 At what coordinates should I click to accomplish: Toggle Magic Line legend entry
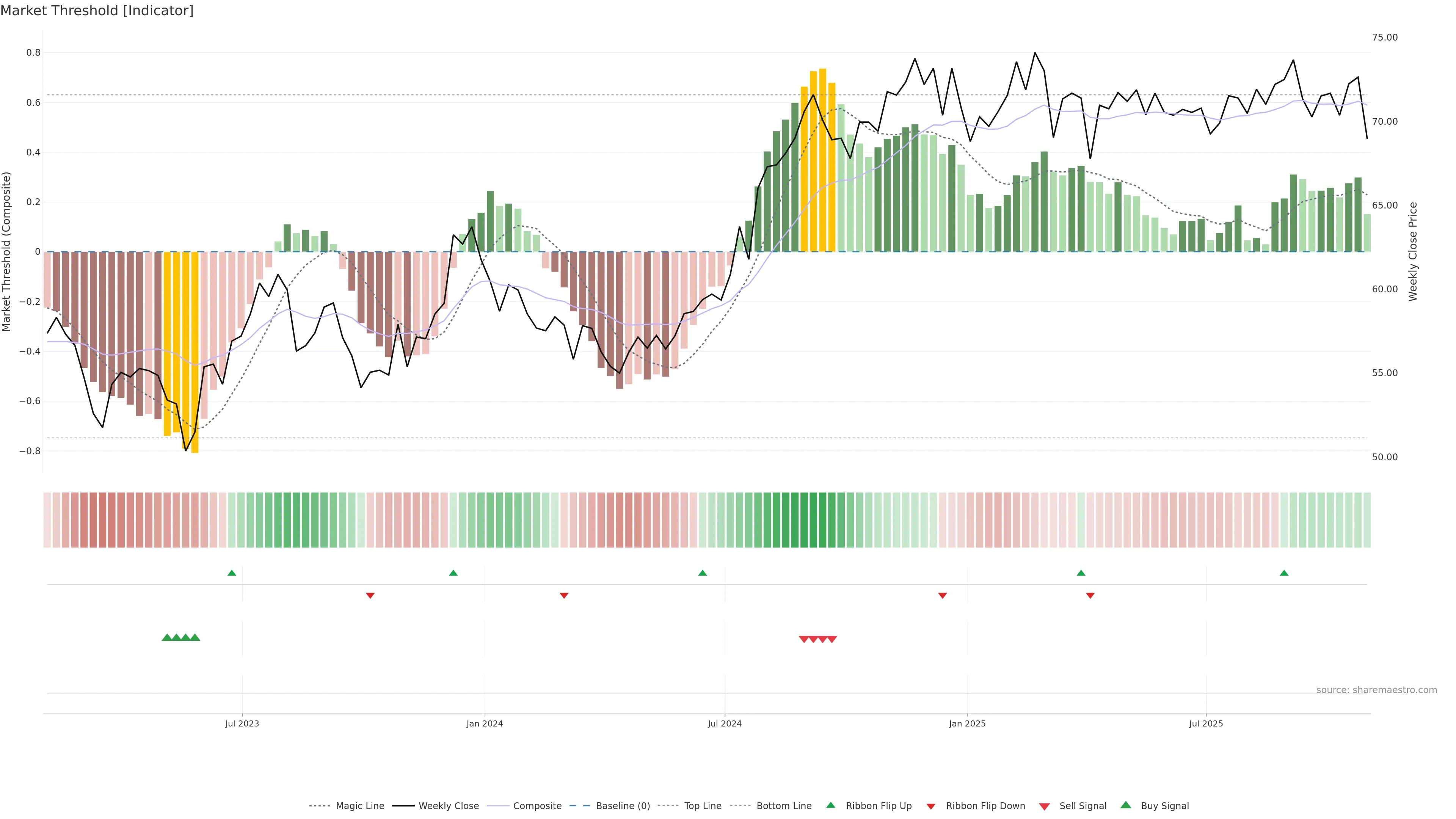pyautogui.click(x=359, y=806)
